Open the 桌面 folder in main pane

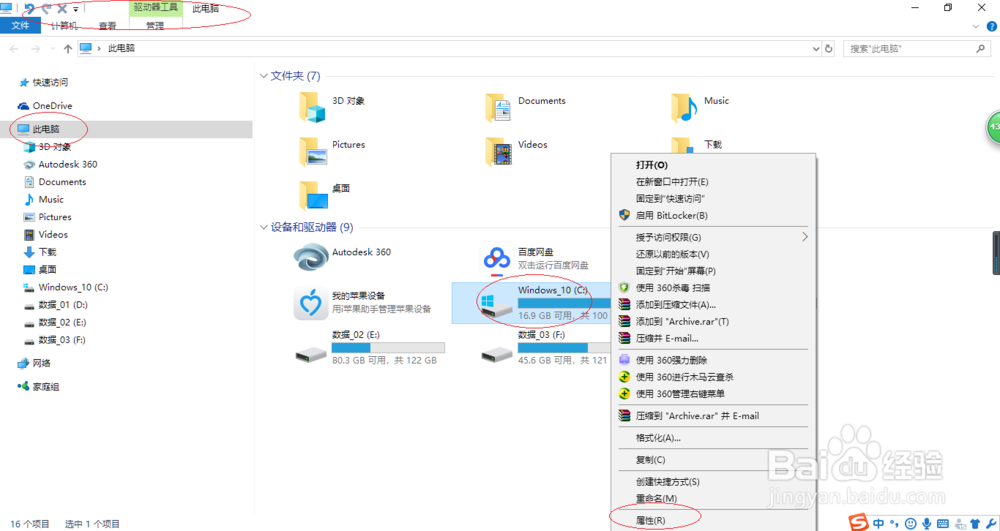pyautogui.click(x=312, y=195)
